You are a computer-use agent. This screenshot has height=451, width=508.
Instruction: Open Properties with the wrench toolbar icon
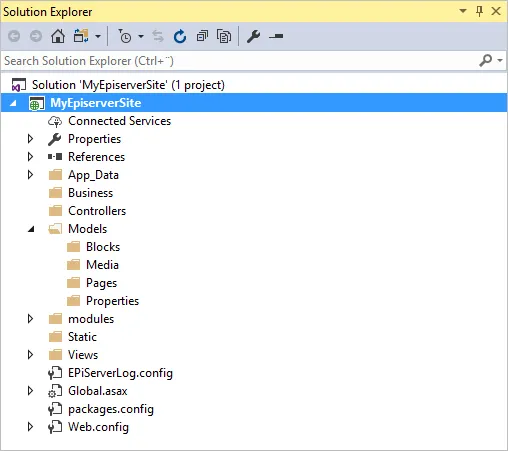pos(253,36)
